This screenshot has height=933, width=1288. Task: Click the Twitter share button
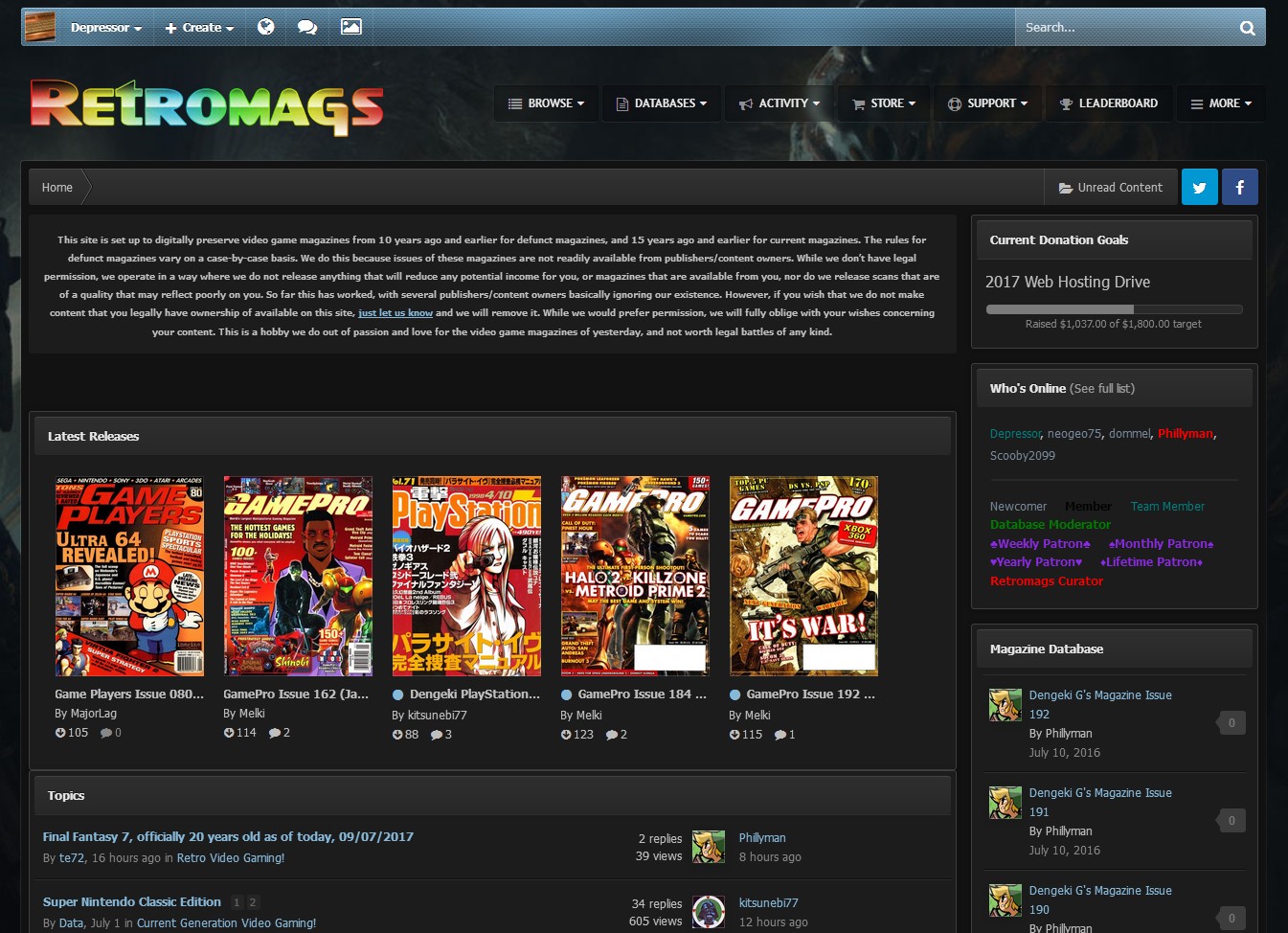[1199, 187]
